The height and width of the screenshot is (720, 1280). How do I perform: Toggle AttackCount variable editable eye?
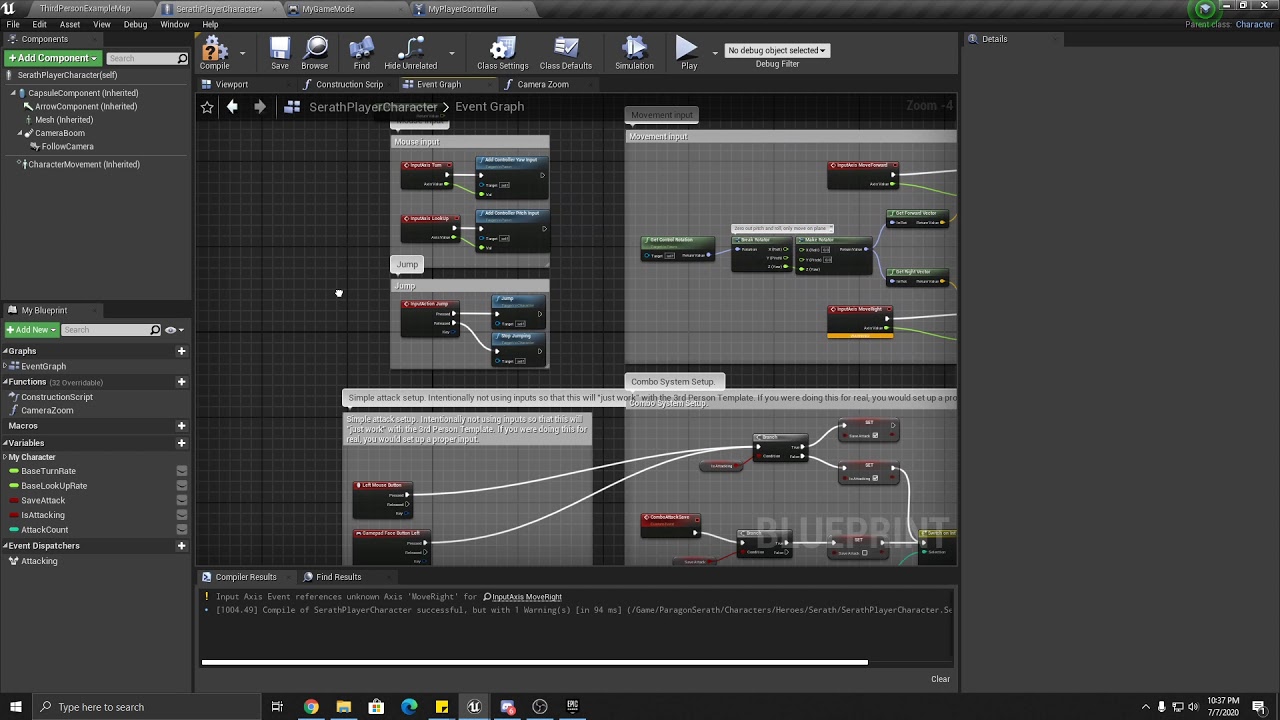pos(181,530)
